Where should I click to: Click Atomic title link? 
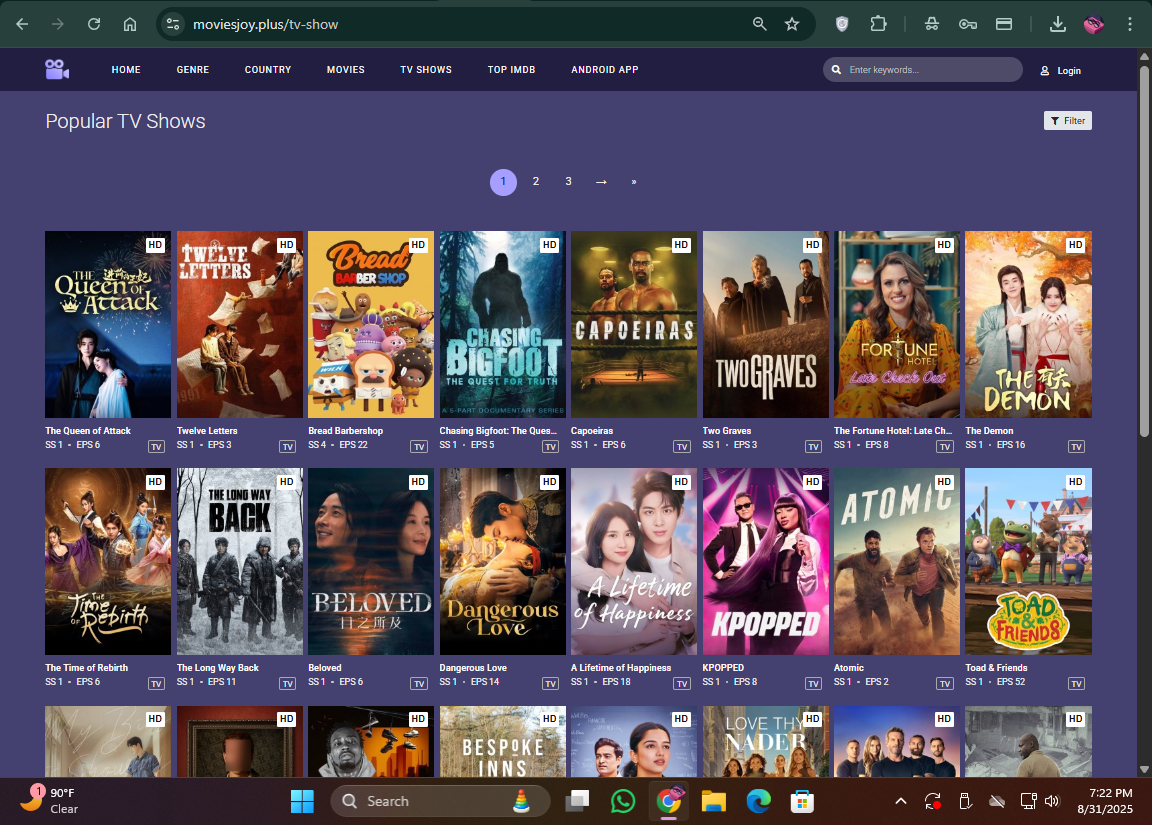849,668
